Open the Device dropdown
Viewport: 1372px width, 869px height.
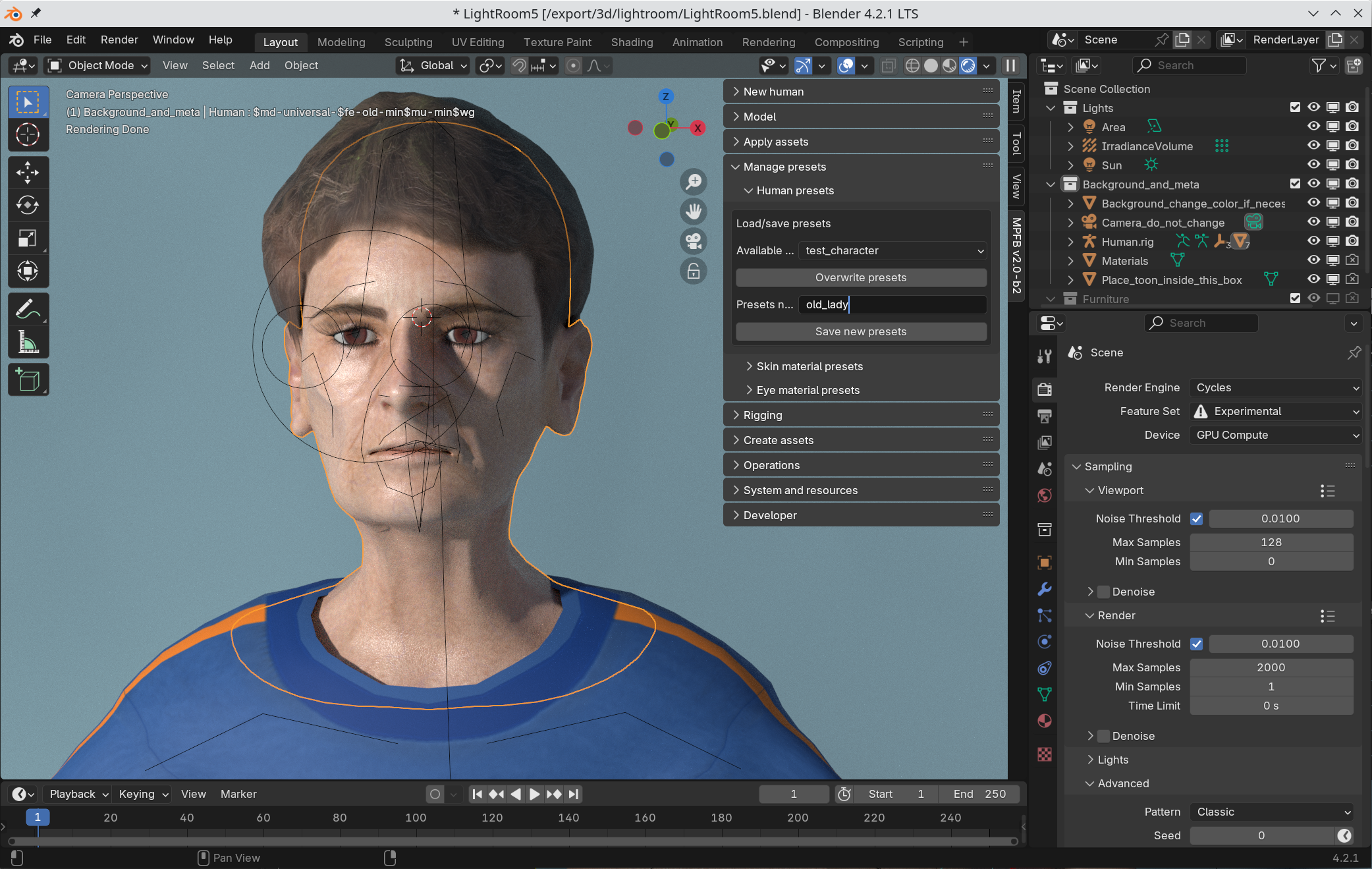(x=1275, y=435)
